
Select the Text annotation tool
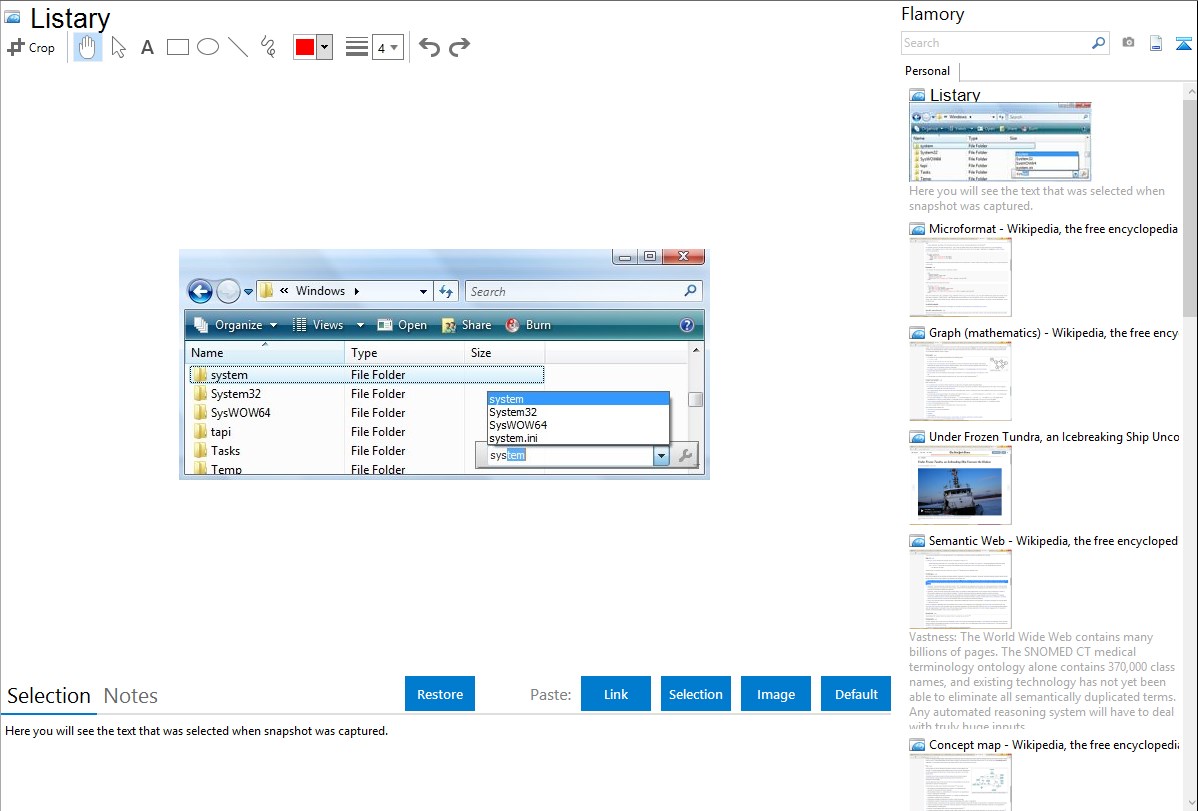(147, 47)
